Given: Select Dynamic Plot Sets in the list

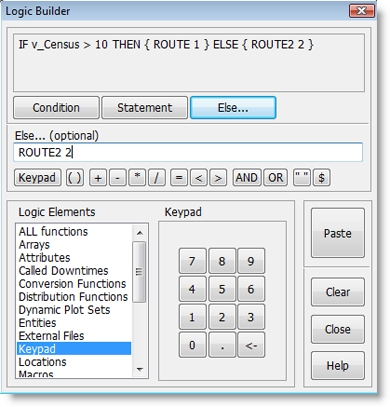Looking at the screenshot, I should [74, 309].
